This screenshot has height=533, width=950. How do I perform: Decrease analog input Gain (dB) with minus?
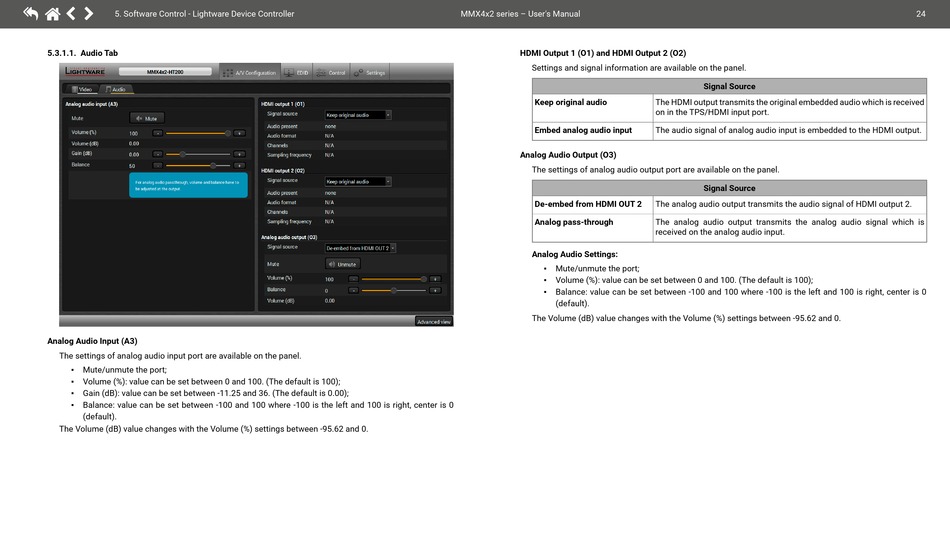coord(158,154)
